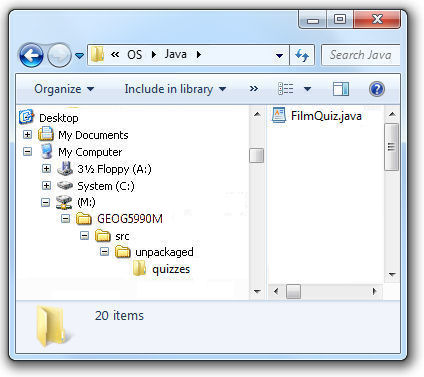Image resolution: width=424 pixels, height=377 pixels.
Task: Open Help with question mark icon
Action: 377,89
